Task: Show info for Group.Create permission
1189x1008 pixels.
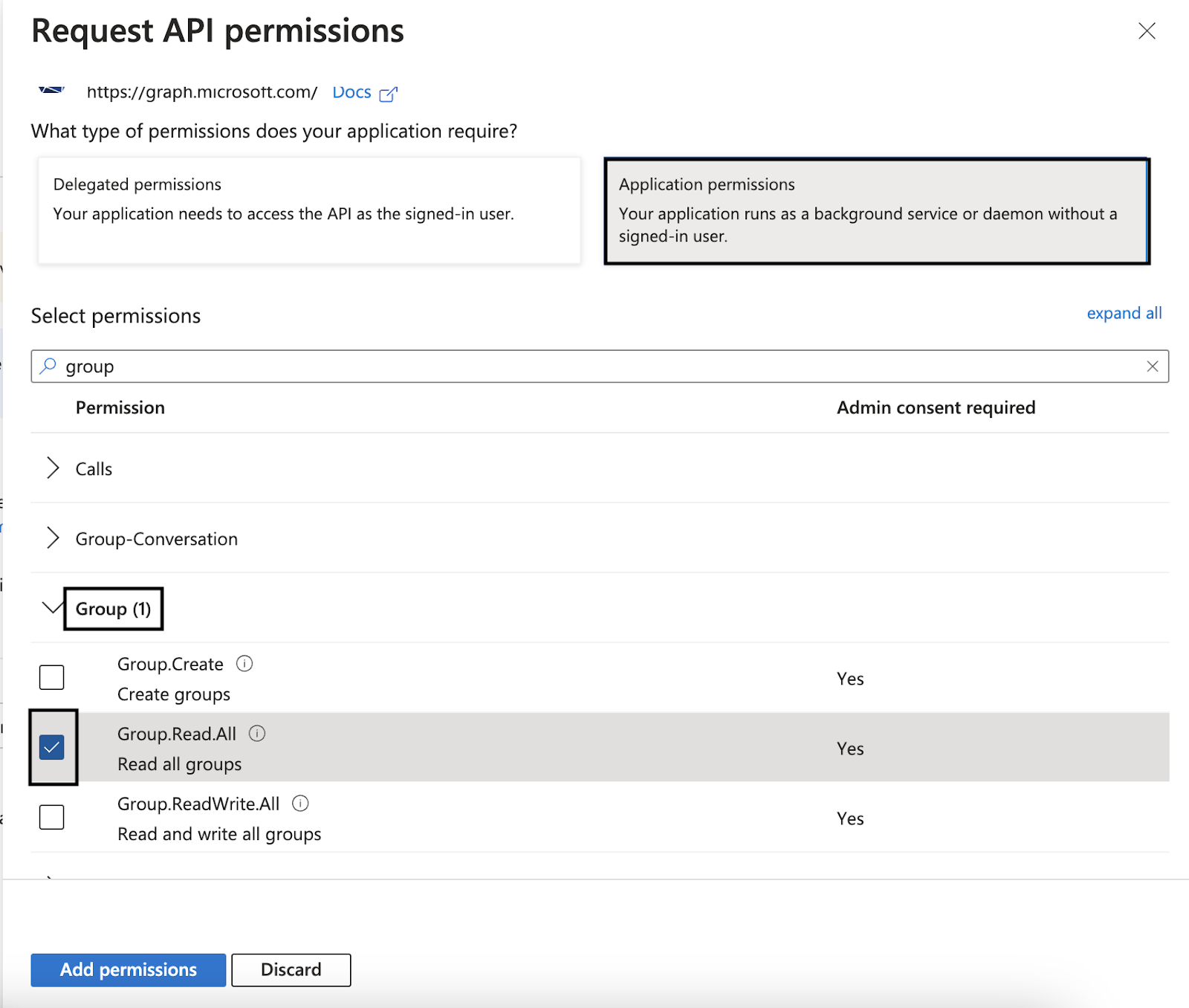Action: 244,664
